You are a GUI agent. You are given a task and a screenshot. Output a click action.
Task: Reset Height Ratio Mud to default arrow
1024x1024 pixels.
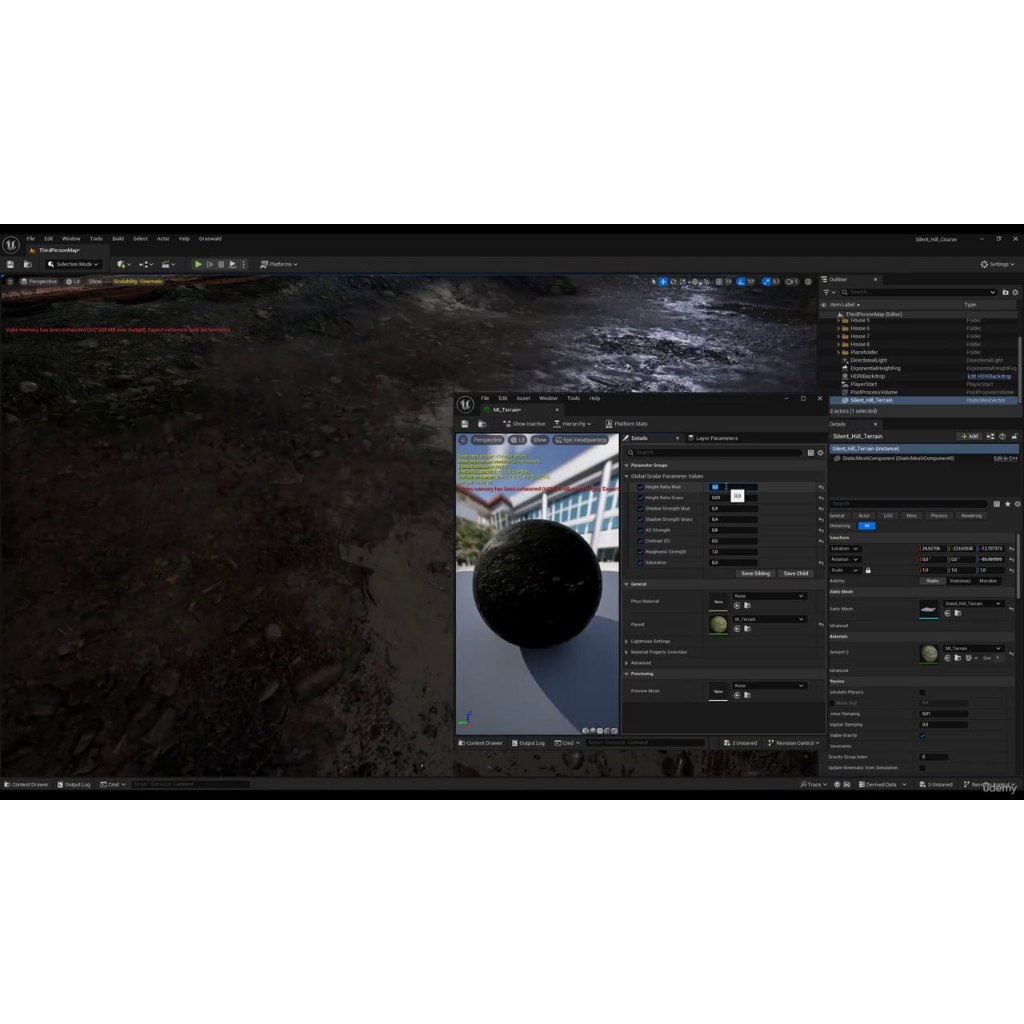tap(821, 487)
